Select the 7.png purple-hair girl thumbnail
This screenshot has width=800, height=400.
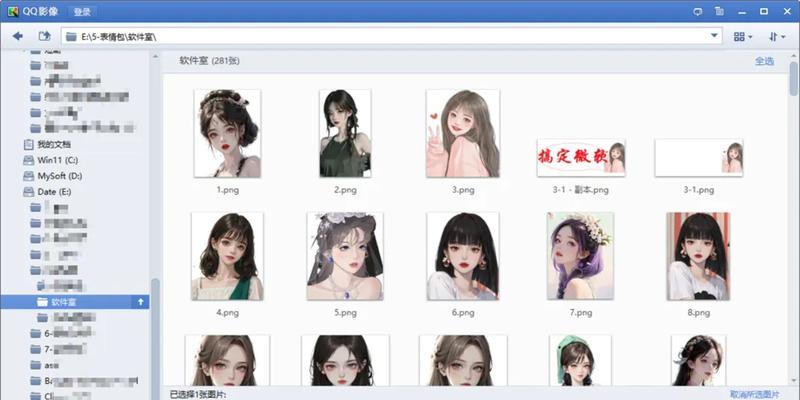tap(581, 256)
